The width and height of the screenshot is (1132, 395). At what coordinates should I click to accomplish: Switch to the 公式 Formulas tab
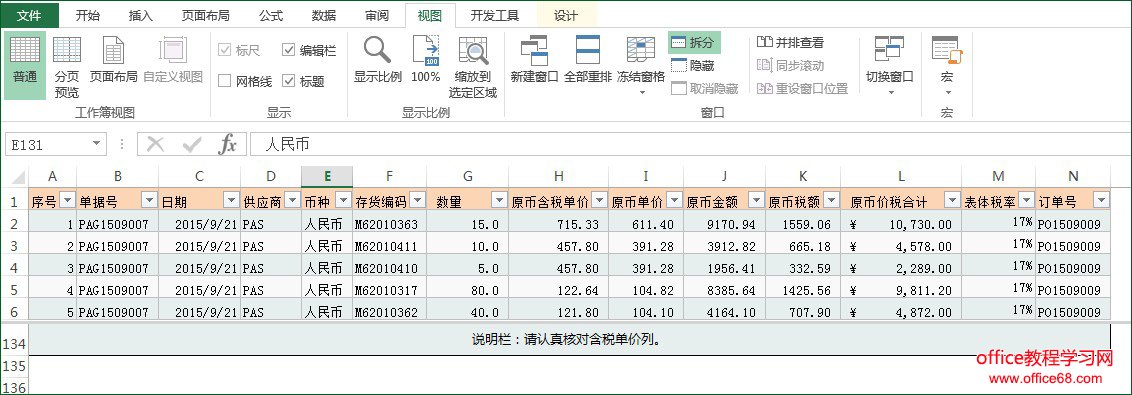[x=271, y=15]
